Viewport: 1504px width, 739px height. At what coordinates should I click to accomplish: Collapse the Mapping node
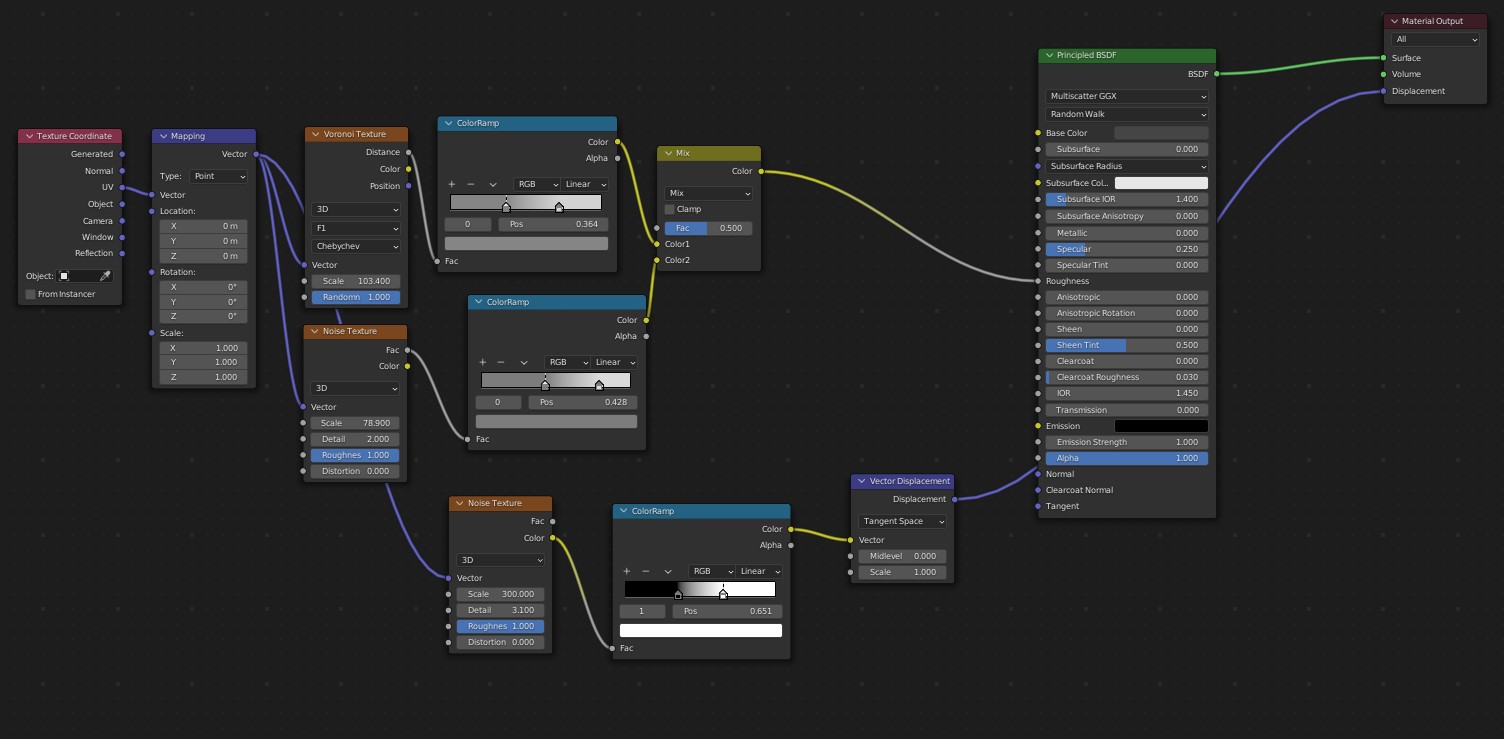point(162,136)
